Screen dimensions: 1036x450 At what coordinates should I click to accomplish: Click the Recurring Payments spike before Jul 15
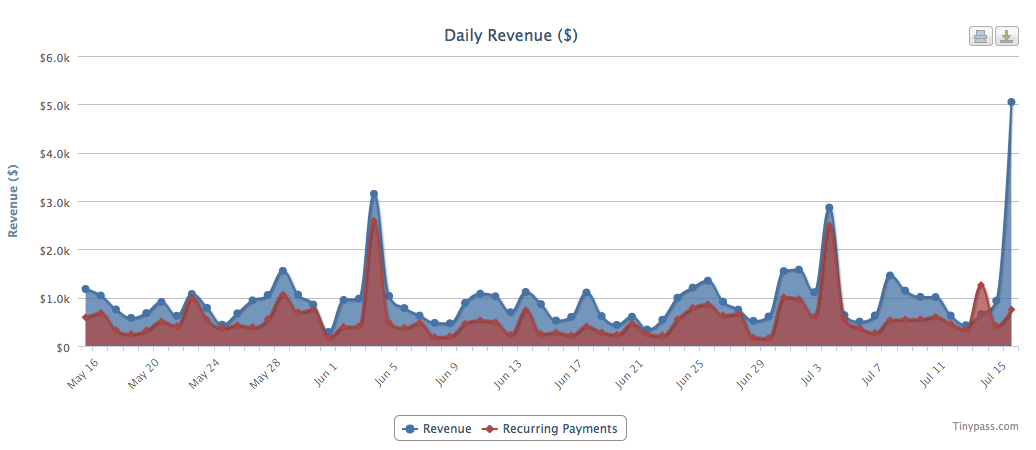[981, 286]
